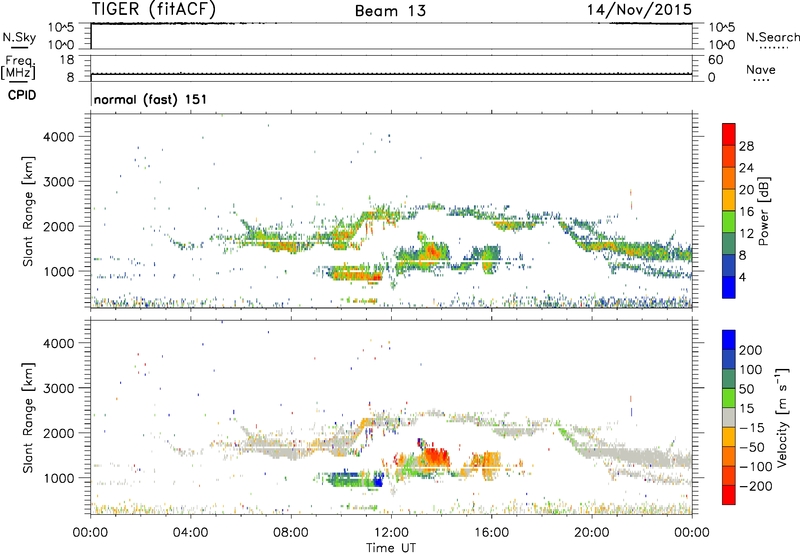Click the velocity colorbar tick 200
The width and height of the screenshot is (800, 554).
(x=751, y=350)
